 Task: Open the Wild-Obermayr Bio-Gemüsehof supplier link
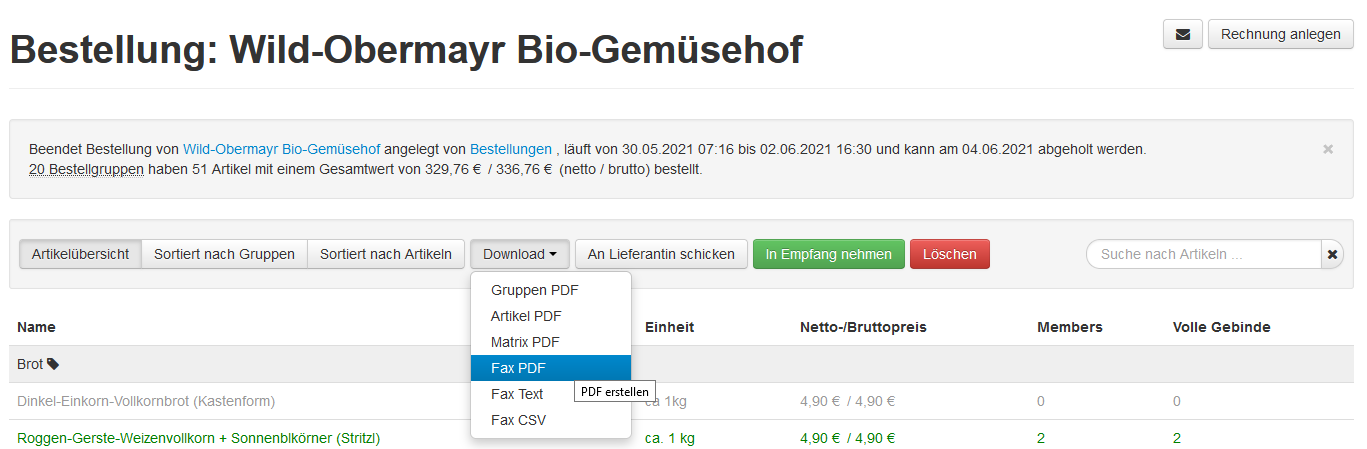point(281,149)
